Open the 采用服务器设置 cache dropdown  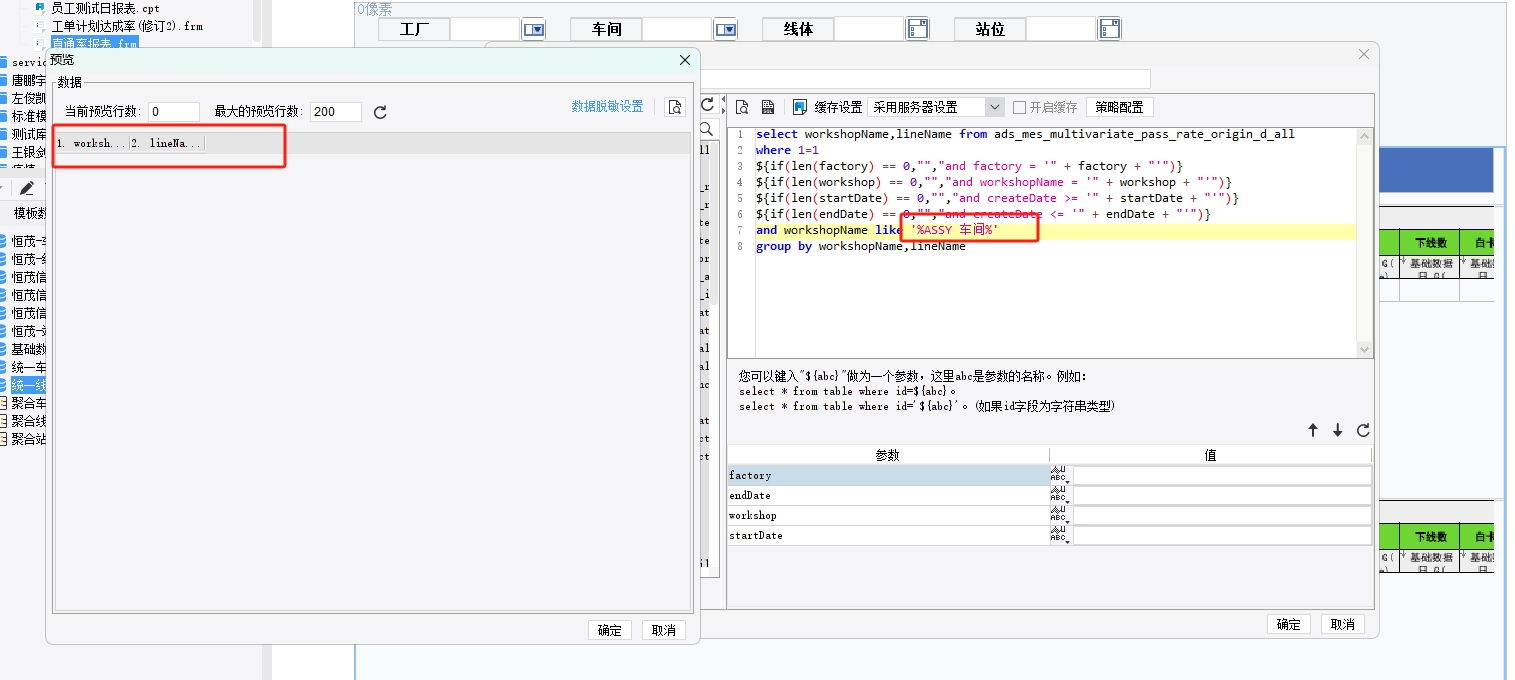coord(994,107)
